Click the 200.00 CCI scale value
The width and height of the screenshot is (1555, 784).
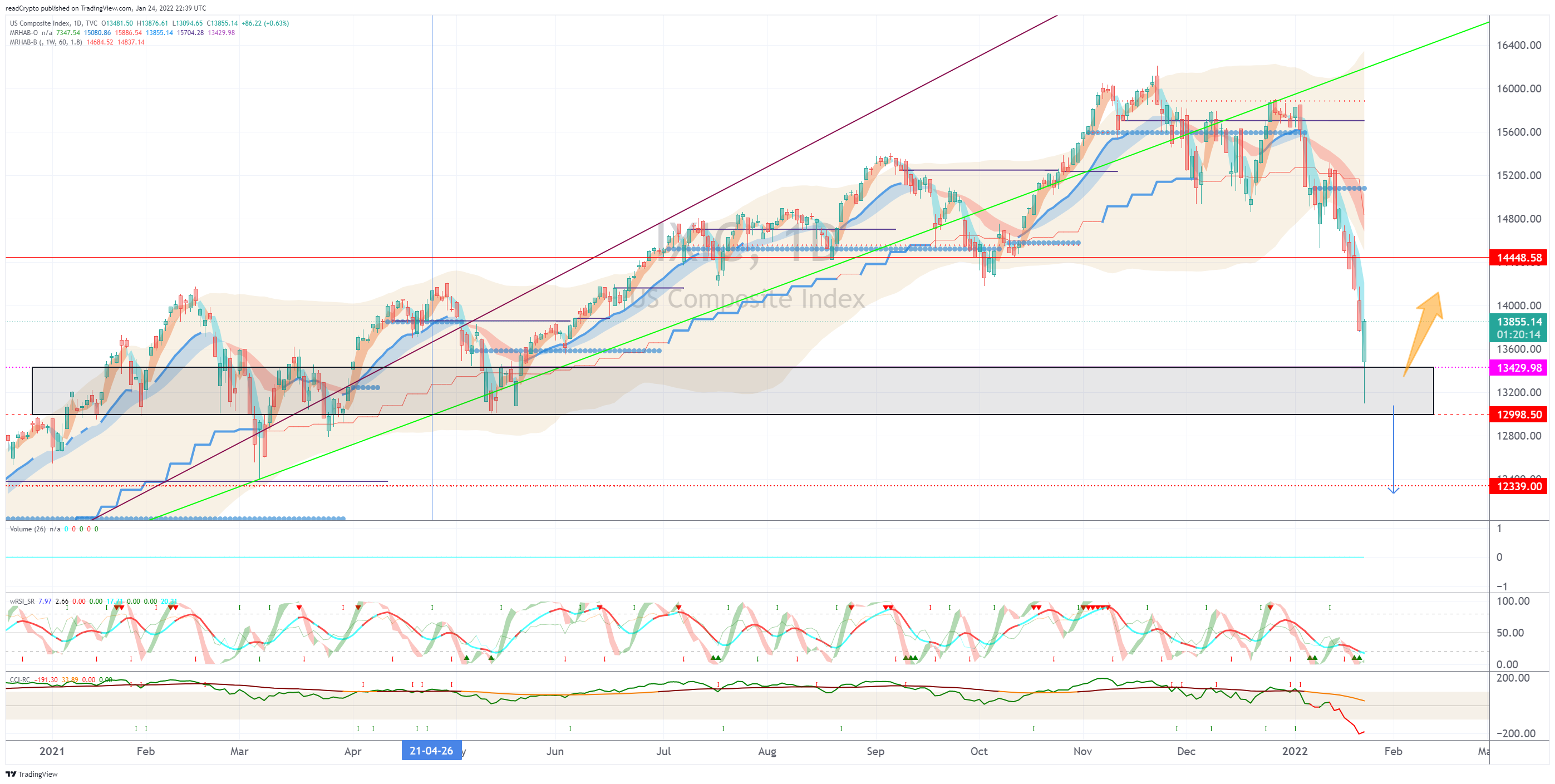click(x=1513, y=678)
